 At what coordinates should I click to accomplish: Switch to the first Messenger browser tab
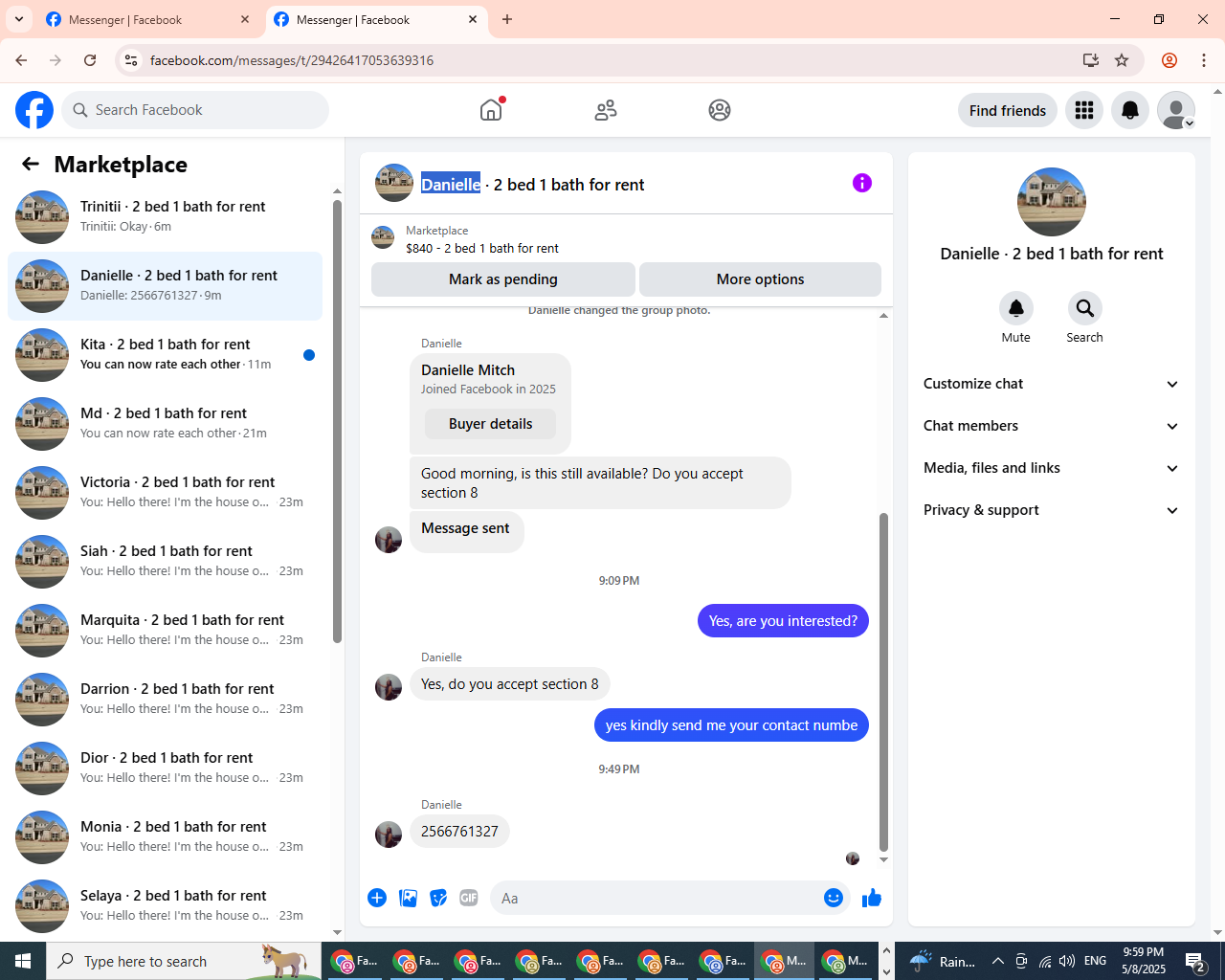coord(148,19)
